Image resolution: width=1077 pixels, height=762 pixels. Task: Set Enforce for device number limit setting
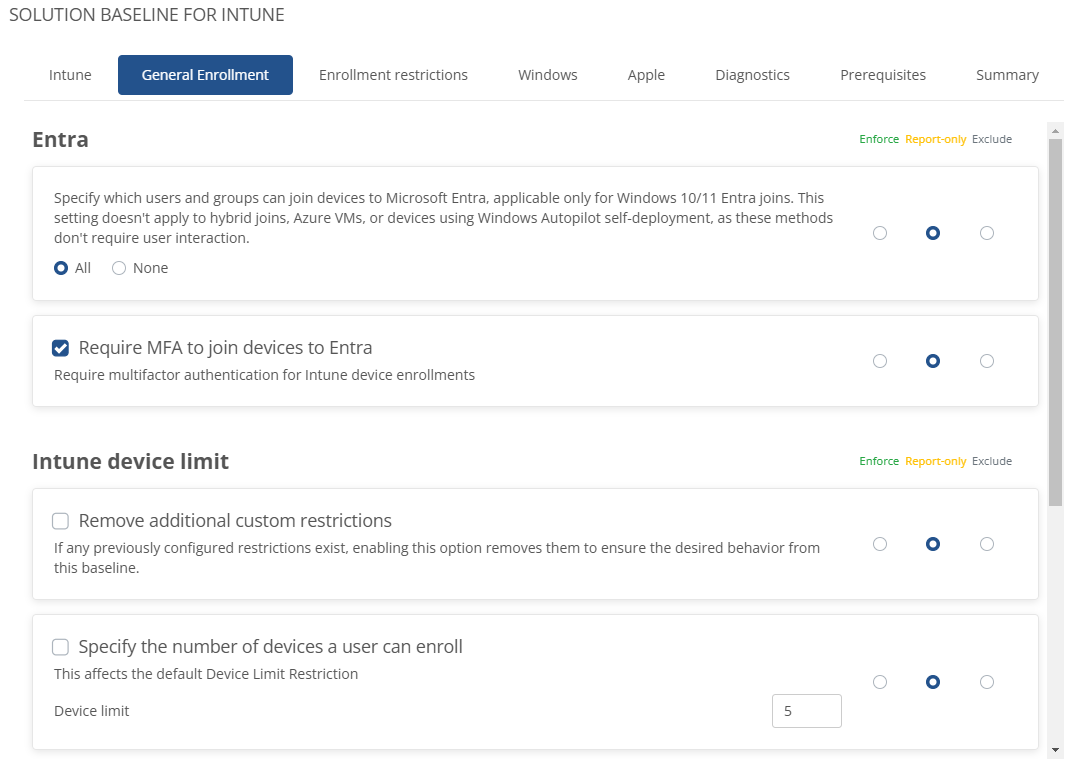880,682
